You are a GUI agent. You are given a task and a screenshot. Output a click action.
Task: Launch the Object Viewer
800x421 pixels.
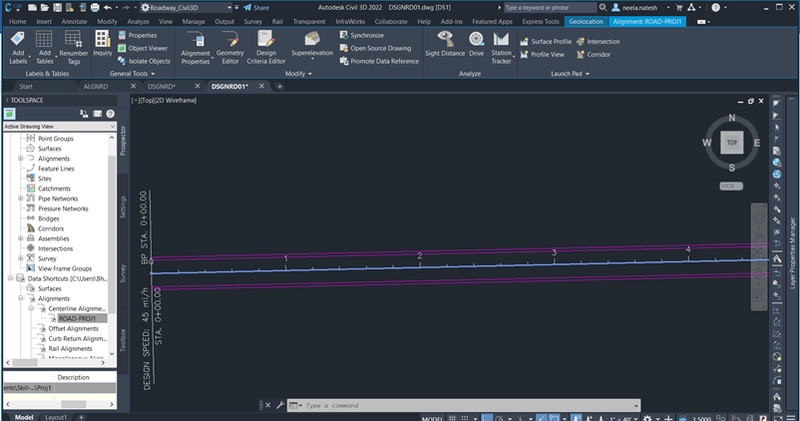point(143,48)
